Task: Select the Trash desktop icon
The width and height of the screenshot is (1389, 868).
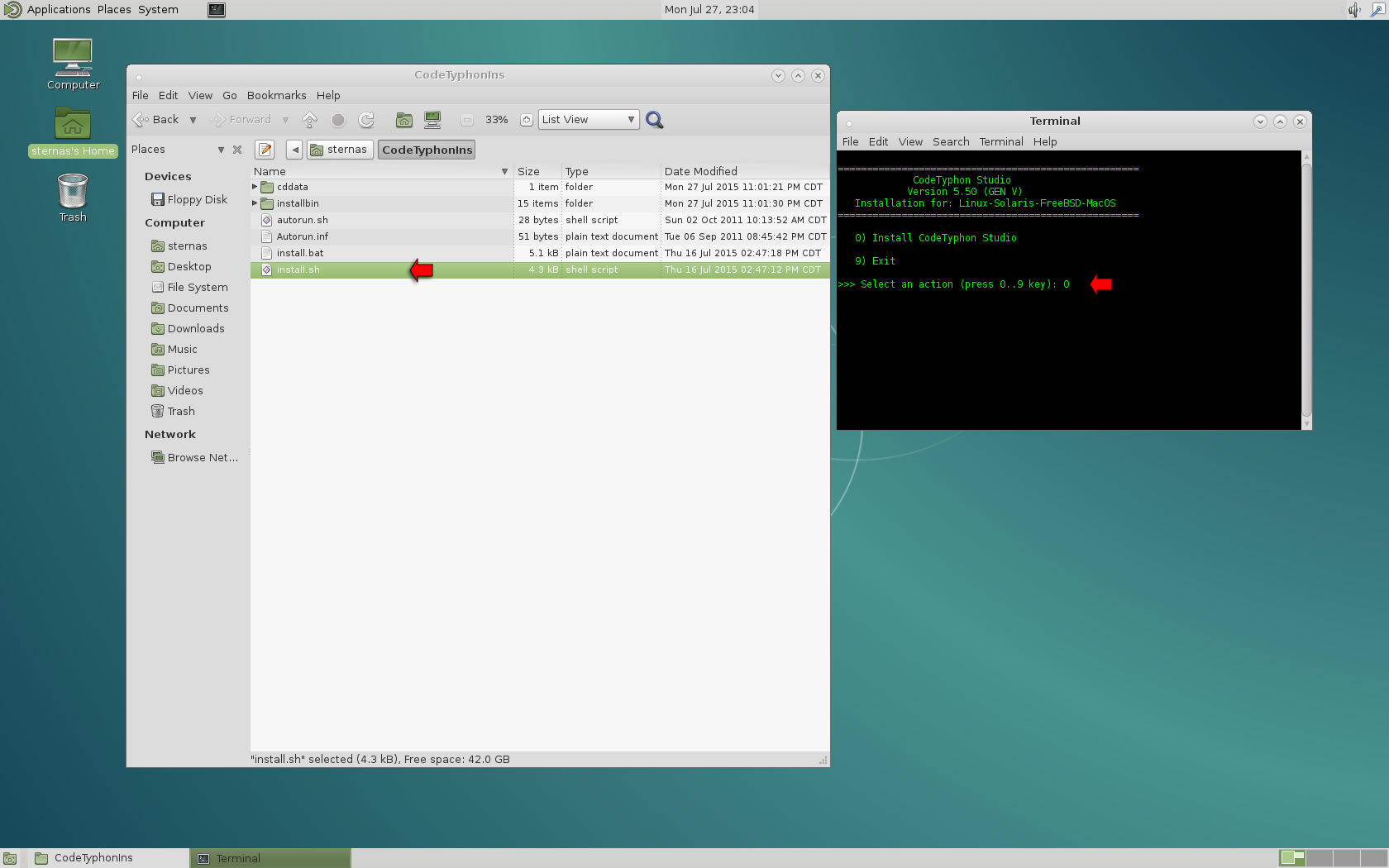Action: point(73,198)
